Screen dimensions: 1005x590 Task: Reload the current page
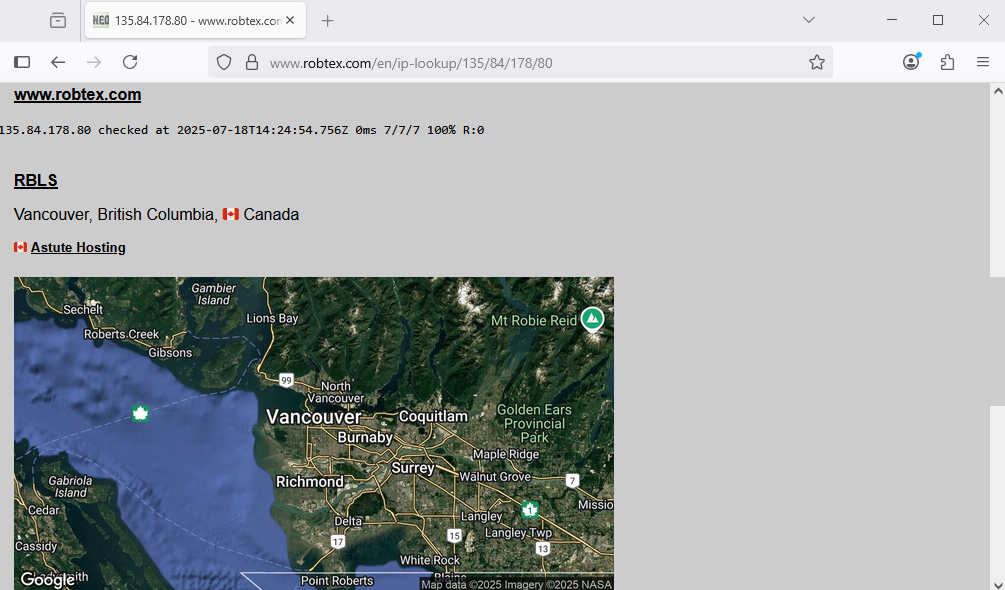(x=130, y=62)
